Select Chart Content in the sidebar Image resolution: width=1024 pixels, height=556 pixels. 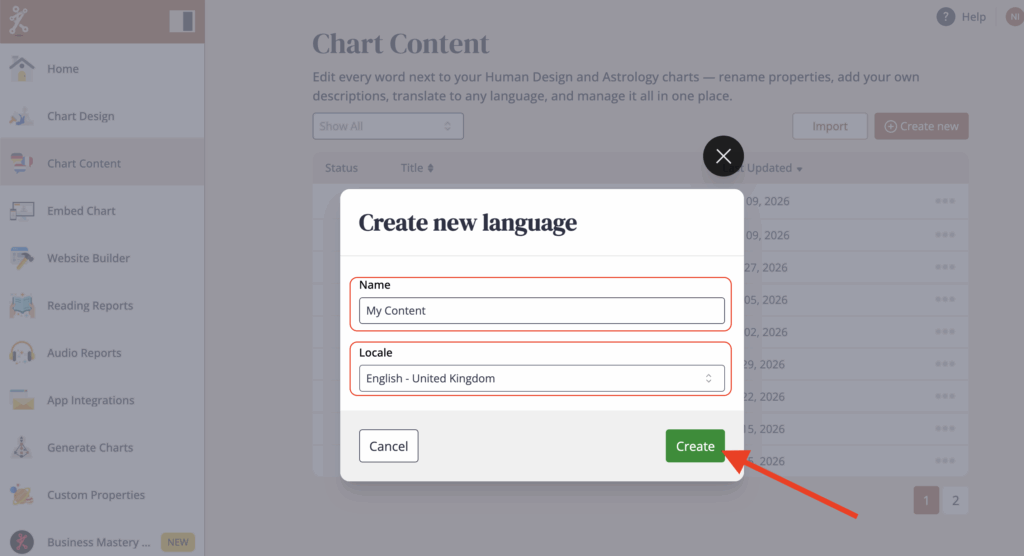84,164
